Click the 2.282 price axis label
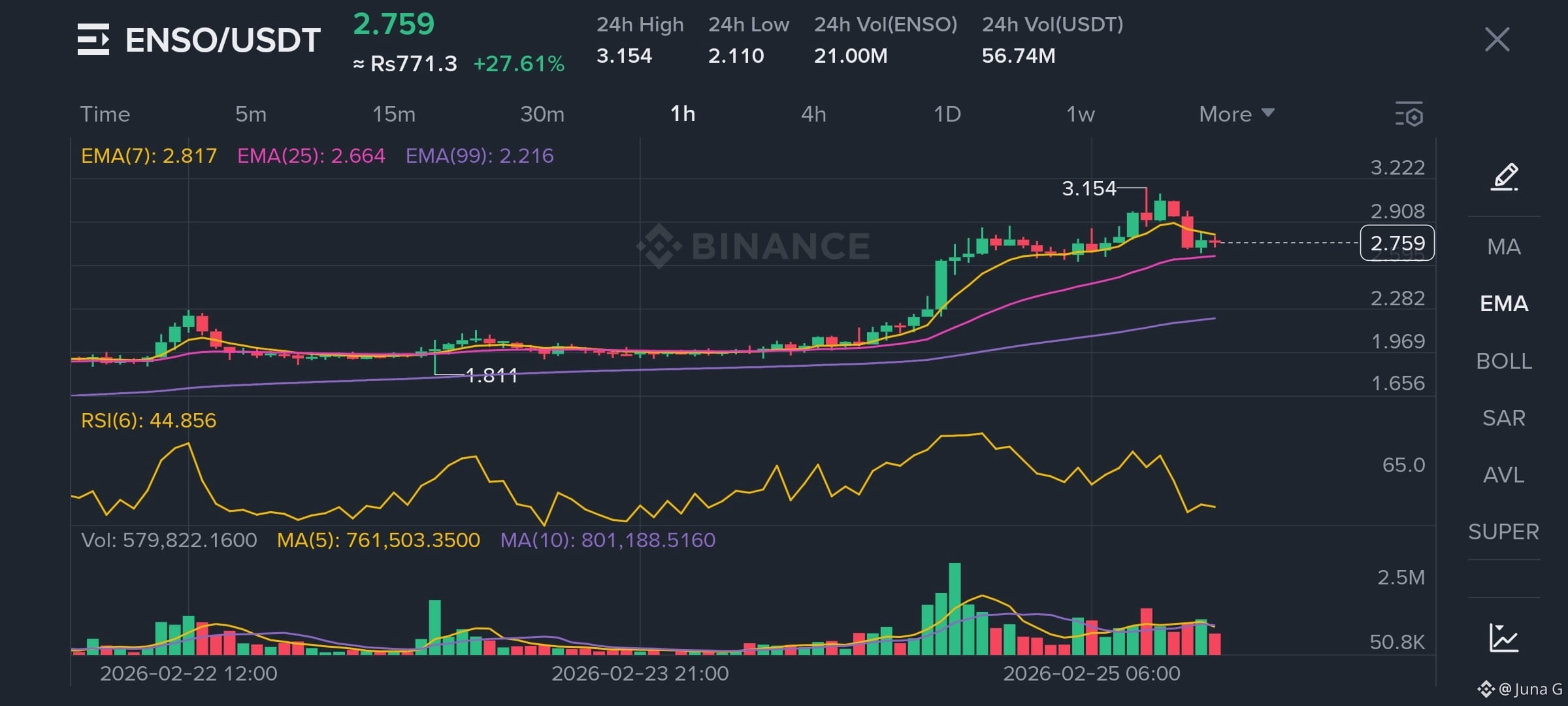 (1397, 299)
